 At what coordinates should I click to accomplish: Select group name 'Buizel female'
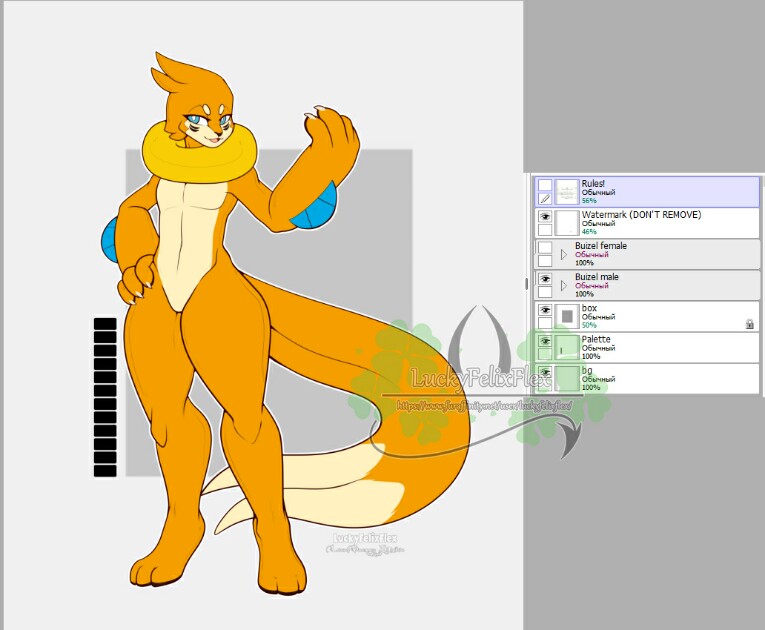[x=601, y=246]
